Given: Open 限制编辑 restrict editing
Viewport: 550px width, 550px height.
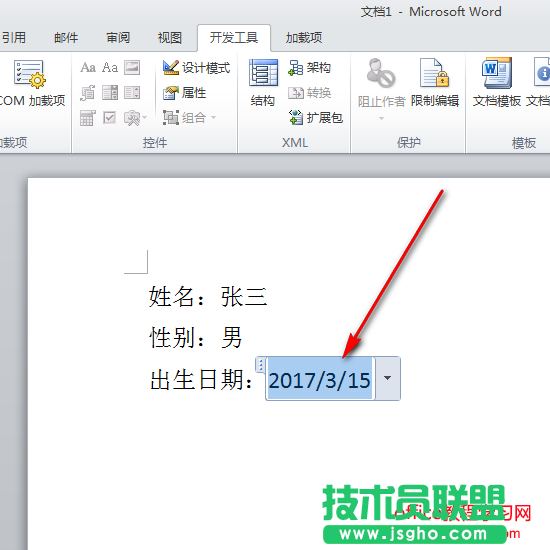Looking at the screenshot, I should coord(435,83).
